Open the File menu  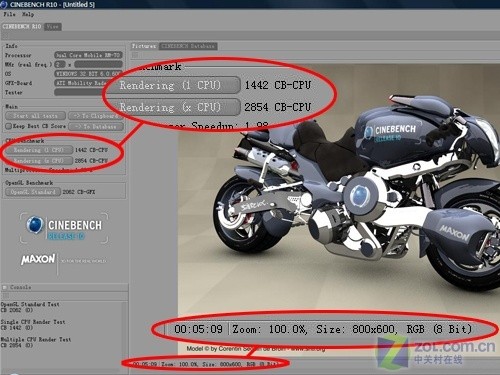[9, 14]
